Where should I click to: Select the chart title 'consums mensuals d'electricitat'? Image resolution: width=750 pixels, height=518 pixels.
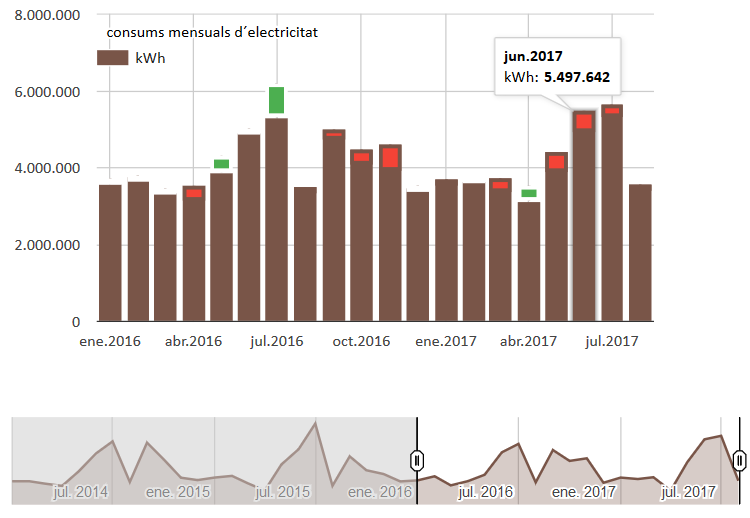click(212, 32)
